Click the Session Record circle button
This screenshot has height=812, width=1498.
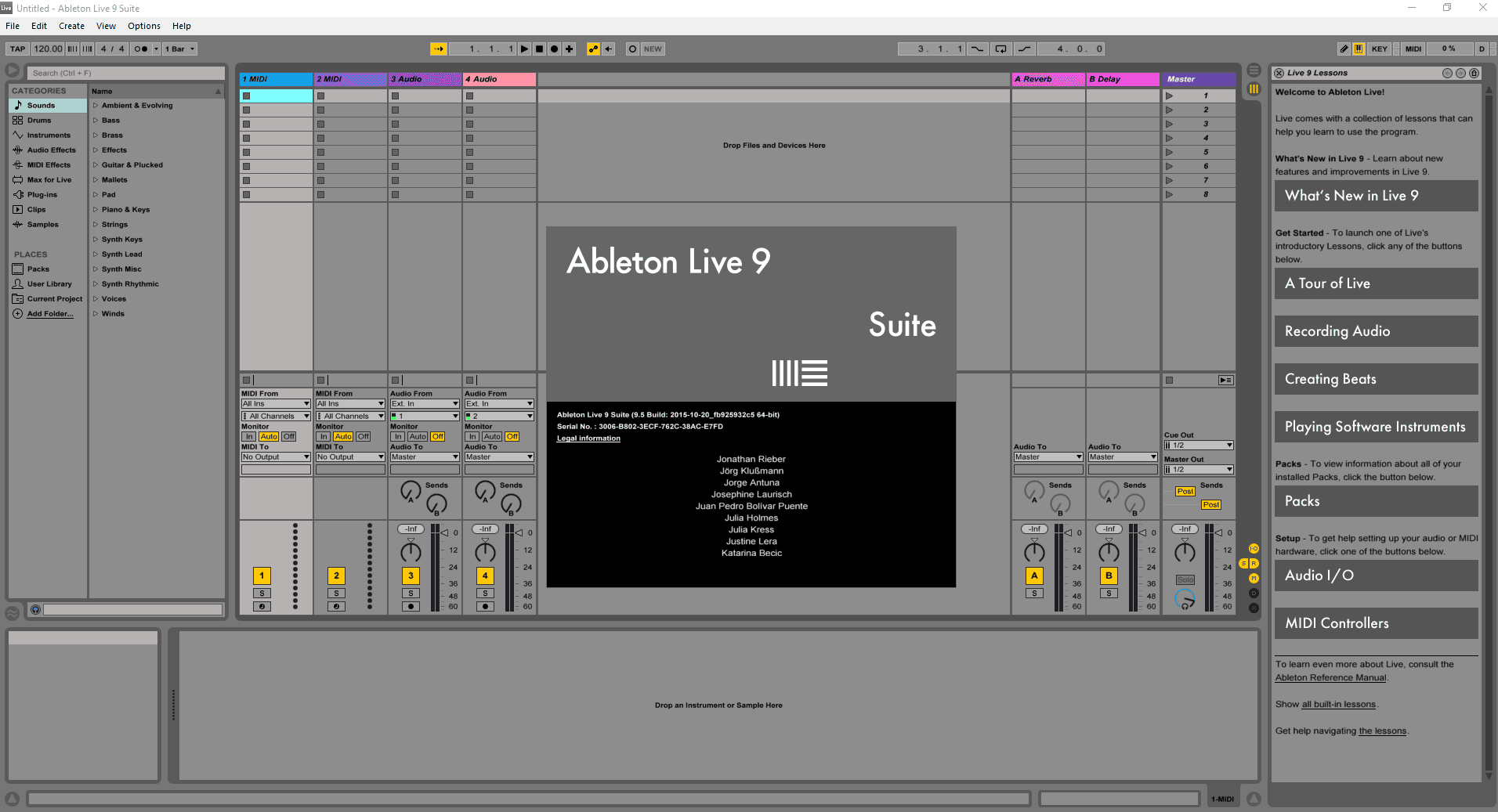pyautogui.click(x=632, y=49)
